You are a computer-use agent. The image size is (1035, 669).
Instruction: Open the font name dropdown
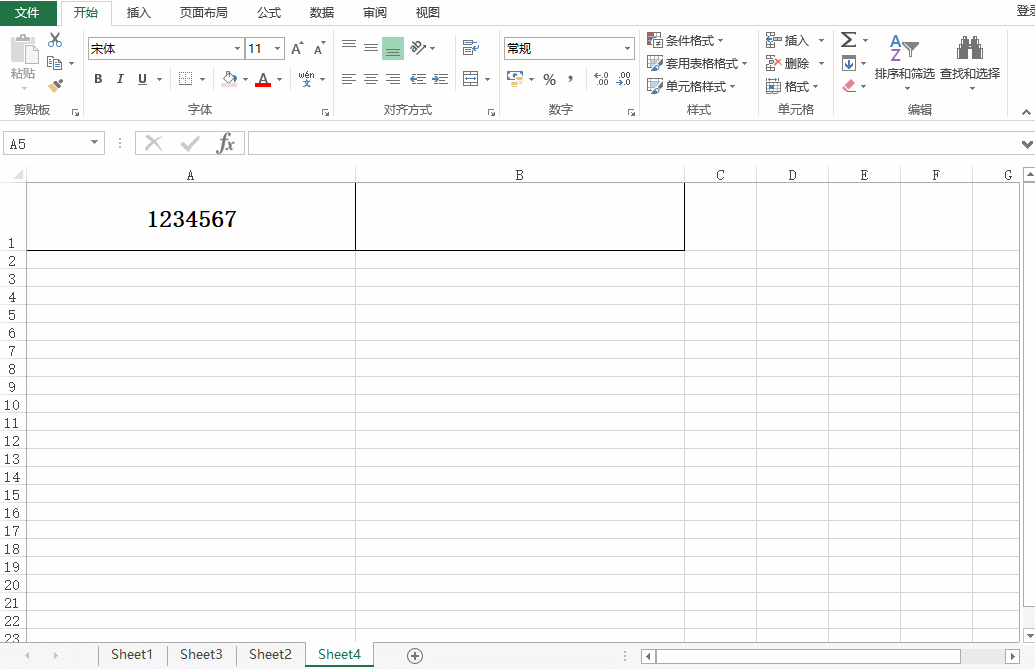coord(237,47)
